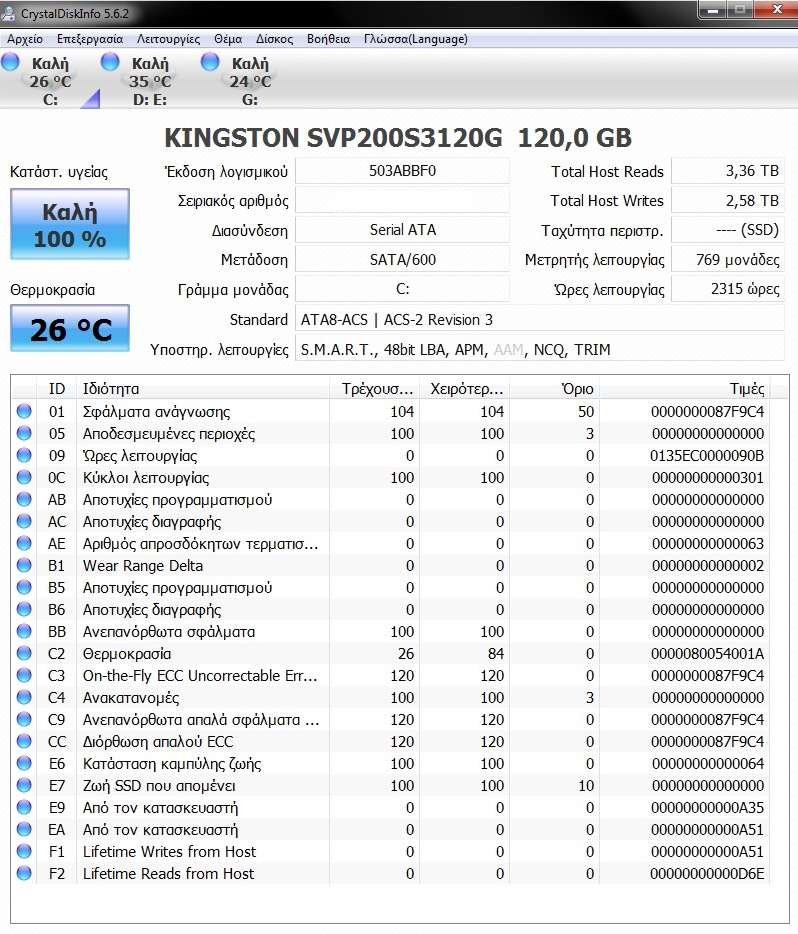Viewport: 798px width, 934px height.
Task: Select the D: E: drive tab at 35 °C
Action: [x=150, y=81]
